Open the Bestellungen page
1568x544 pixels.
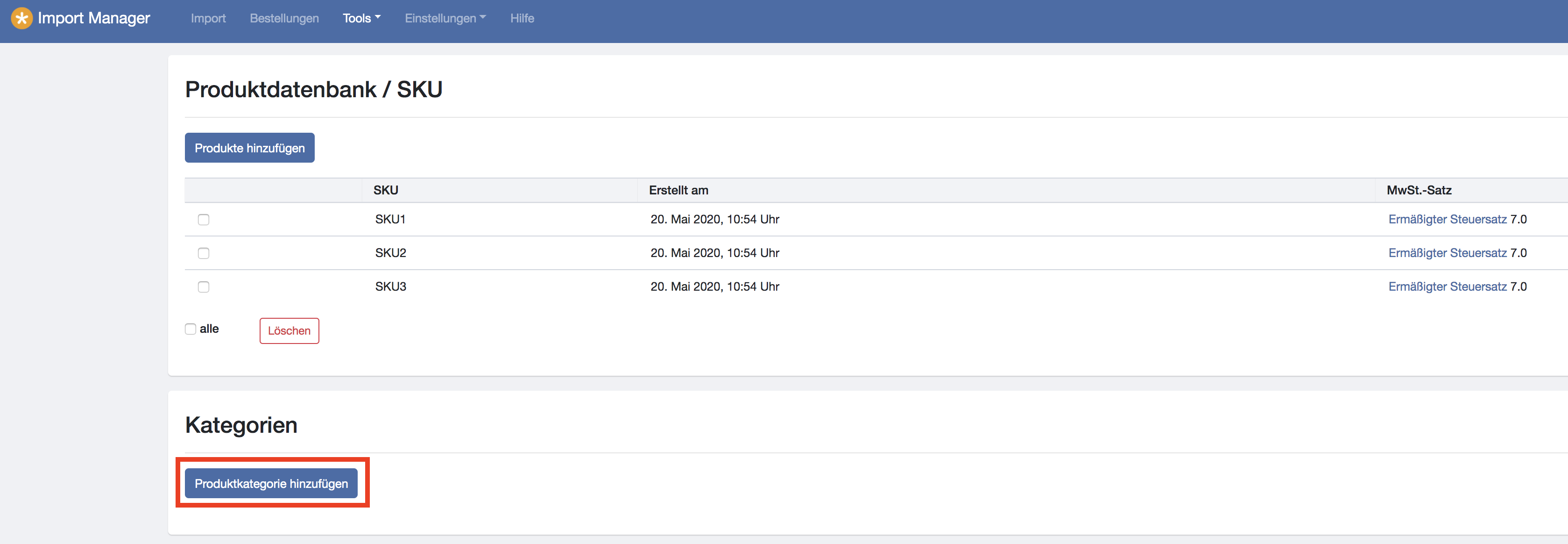[283, 18]
